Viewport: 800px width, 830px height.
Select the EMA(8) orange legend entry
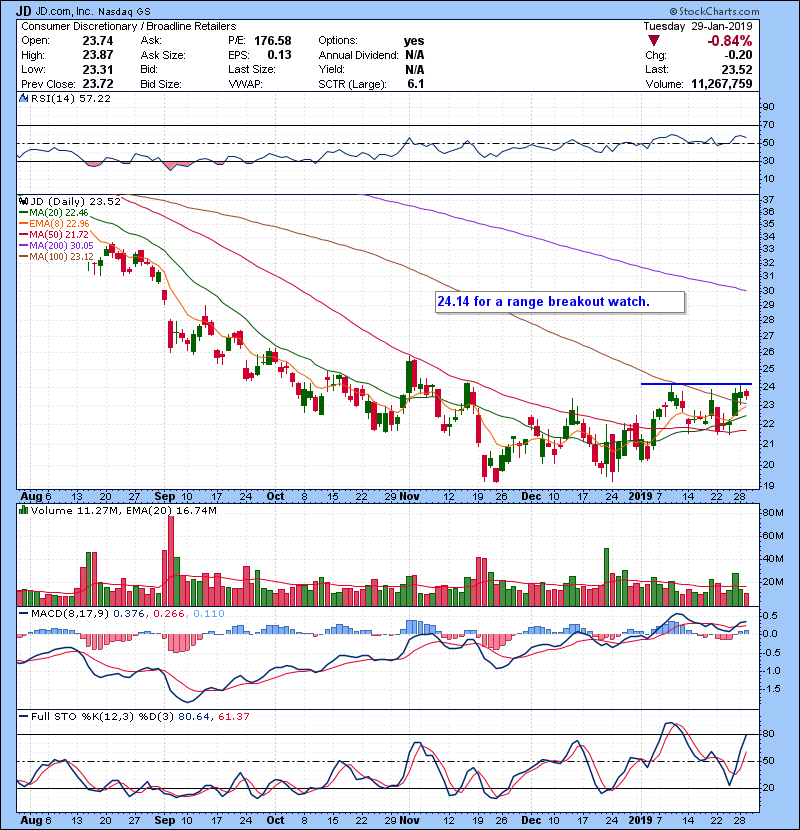click(x=50, y=223)
